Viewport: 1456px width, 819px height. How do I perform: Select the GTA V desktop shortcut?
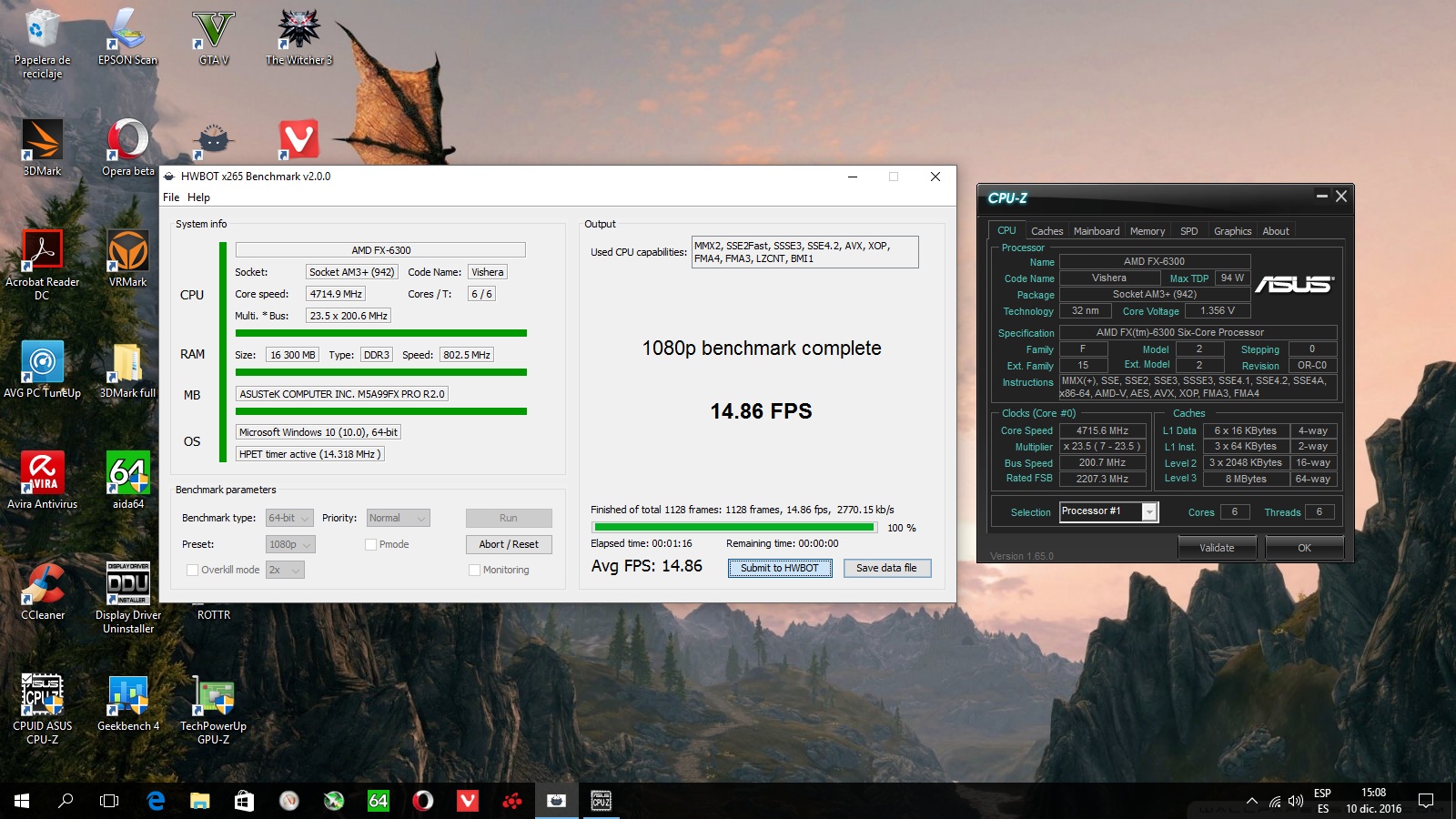coord(213,36)
